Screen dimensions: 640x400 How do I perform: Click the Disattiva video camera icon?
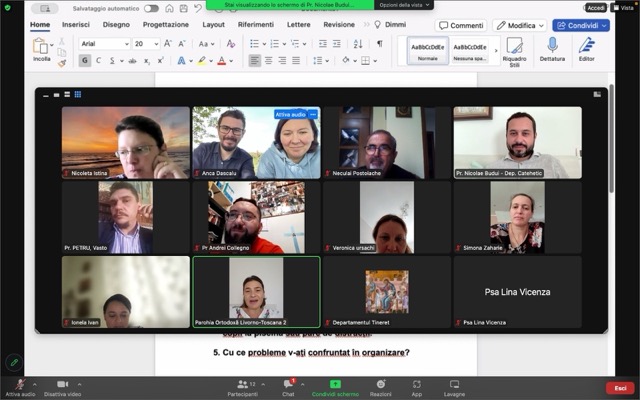click(x=62, y=384)
